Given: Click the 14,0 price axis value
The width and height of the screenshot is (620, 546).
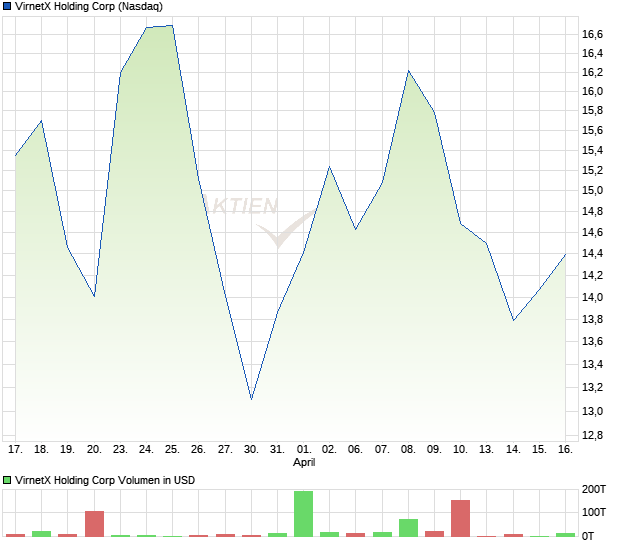Looking at the screenshot, I should 592,297.
